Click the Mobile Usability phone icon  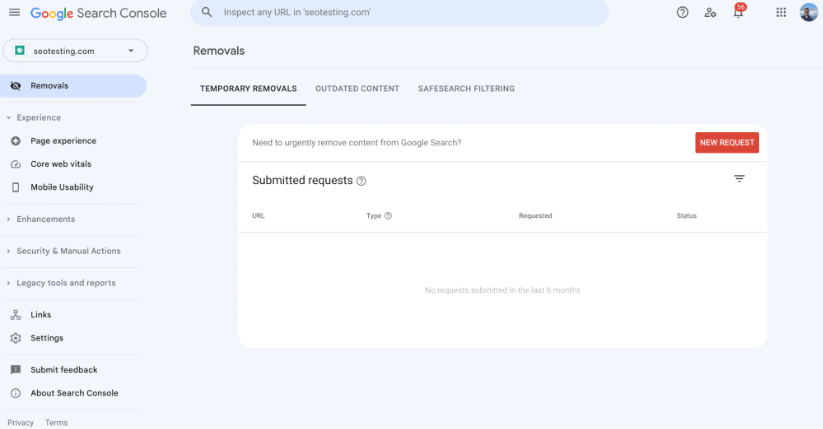pyautogui.click(x=16, y=187)
